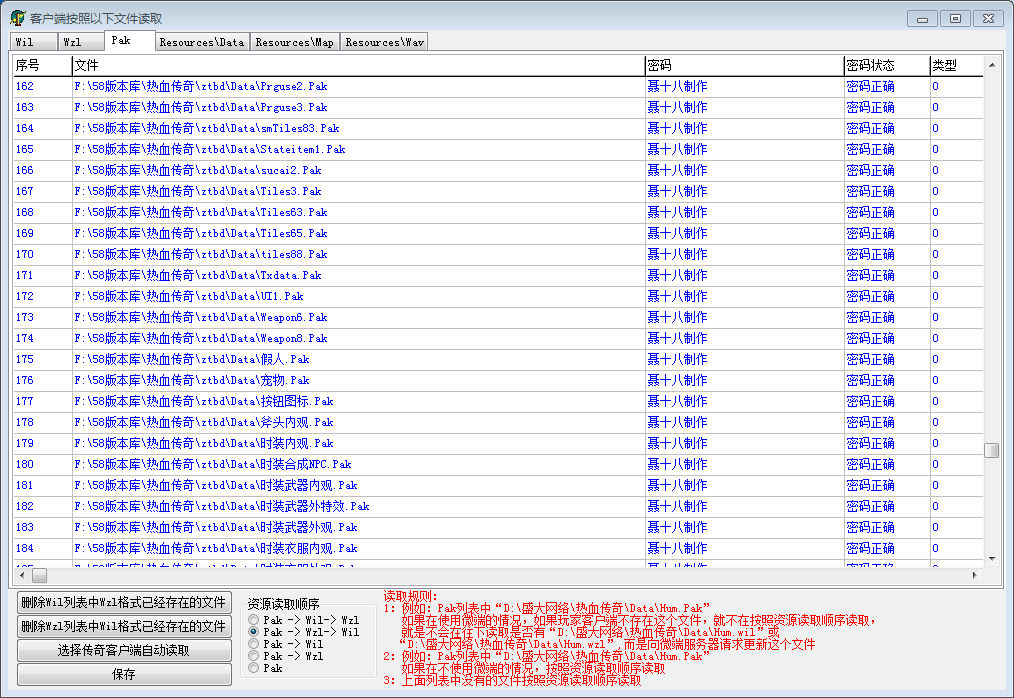The image size is (1014, 698).
Task: Maximize the window using the title bar button
Action: click(x=955, y=18)
